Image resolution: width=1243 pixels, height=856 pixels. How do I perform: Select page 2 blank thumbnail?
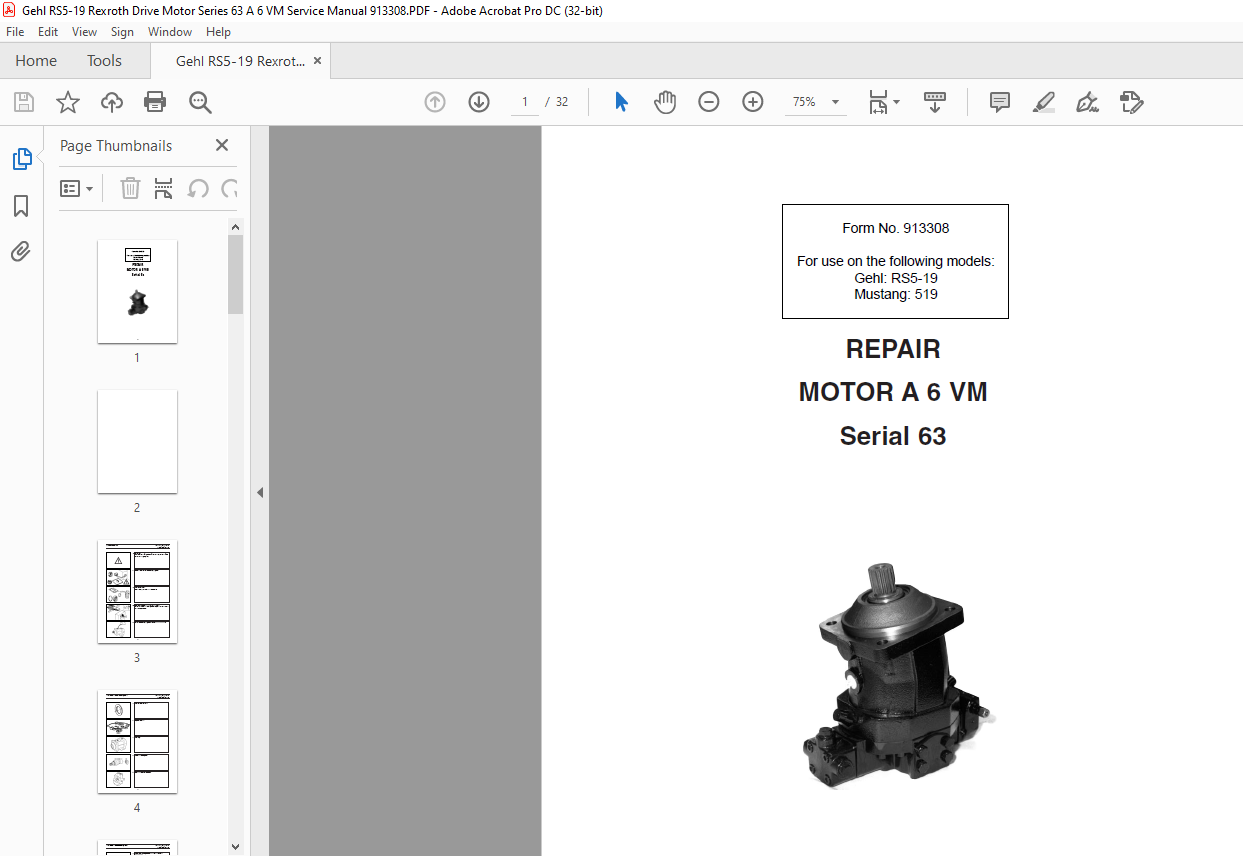tap(137, 441)
